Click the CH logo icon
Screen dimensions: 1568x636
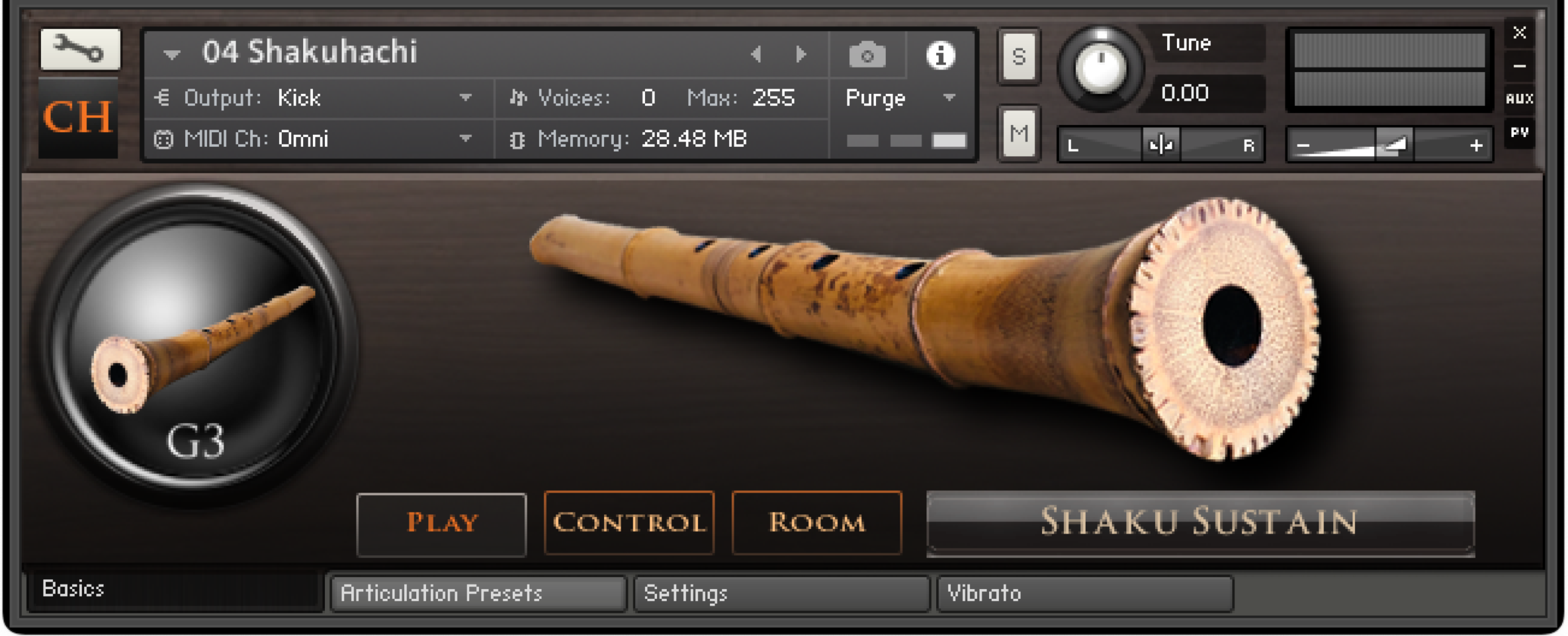tap(78, 118)
